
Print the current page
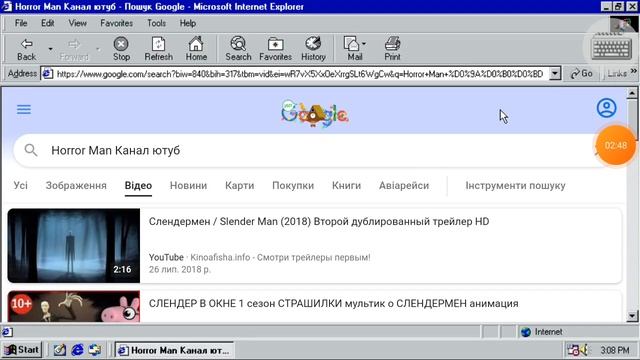392,49
